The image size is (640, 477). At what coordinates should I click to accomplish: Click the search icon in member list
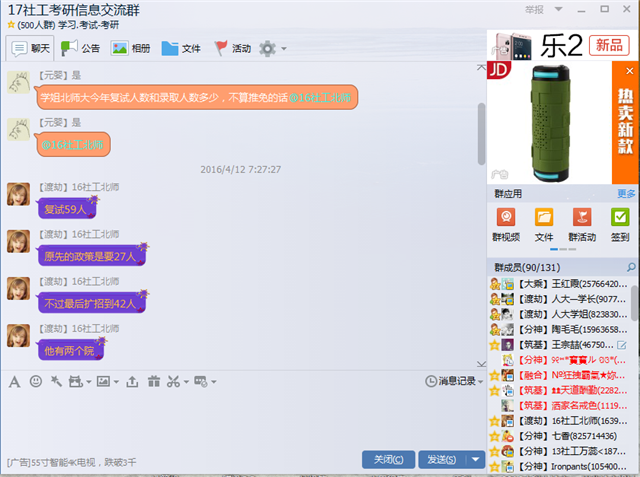tap(630, 267)
